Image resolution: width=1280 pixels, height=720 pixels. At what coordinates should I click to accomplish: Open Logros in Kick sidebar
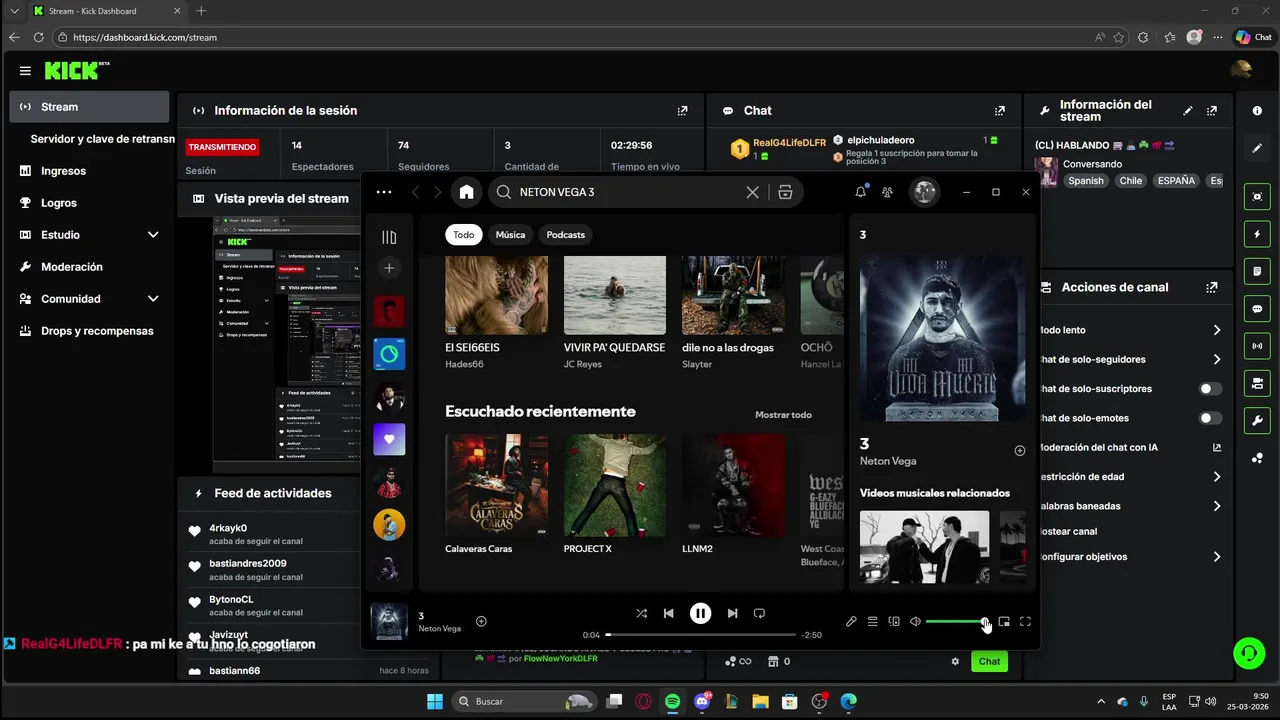pos(89,203)
